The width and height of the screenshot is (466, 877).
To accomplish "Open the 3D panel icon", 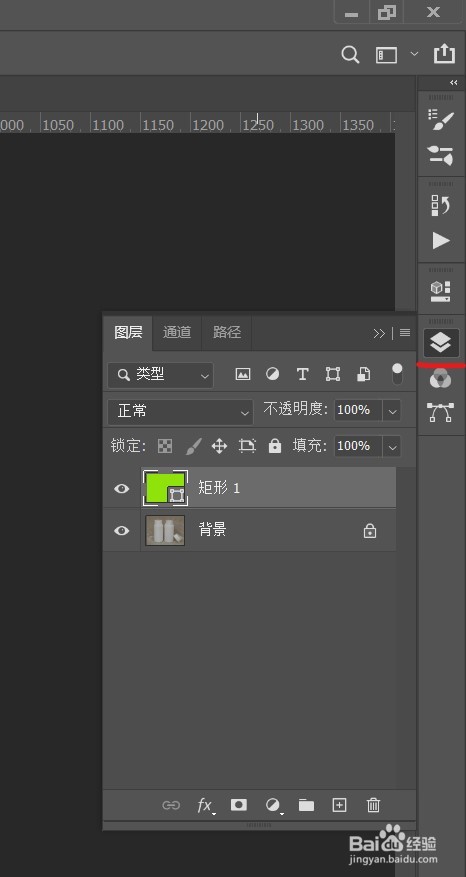I will point(441,291).
